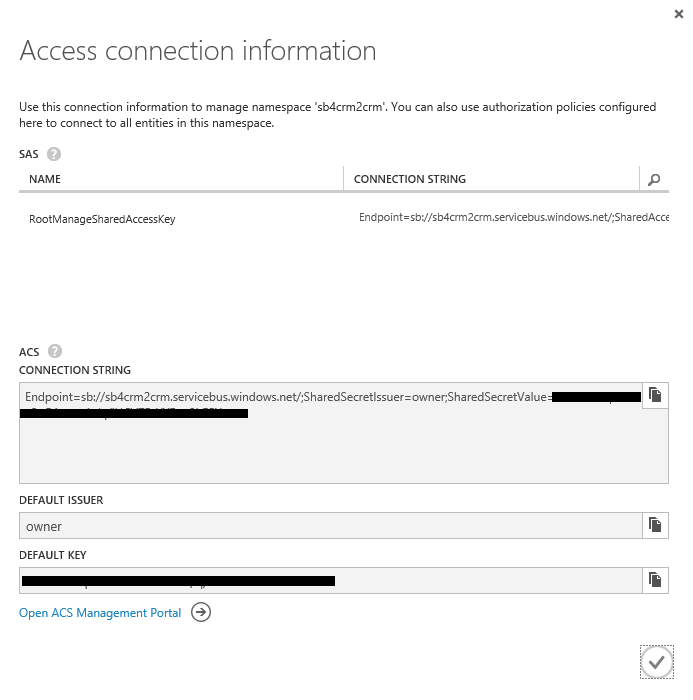
Task: Click the default issuer field containing owner
Action: pyautogui.click(x=330, y=526)
